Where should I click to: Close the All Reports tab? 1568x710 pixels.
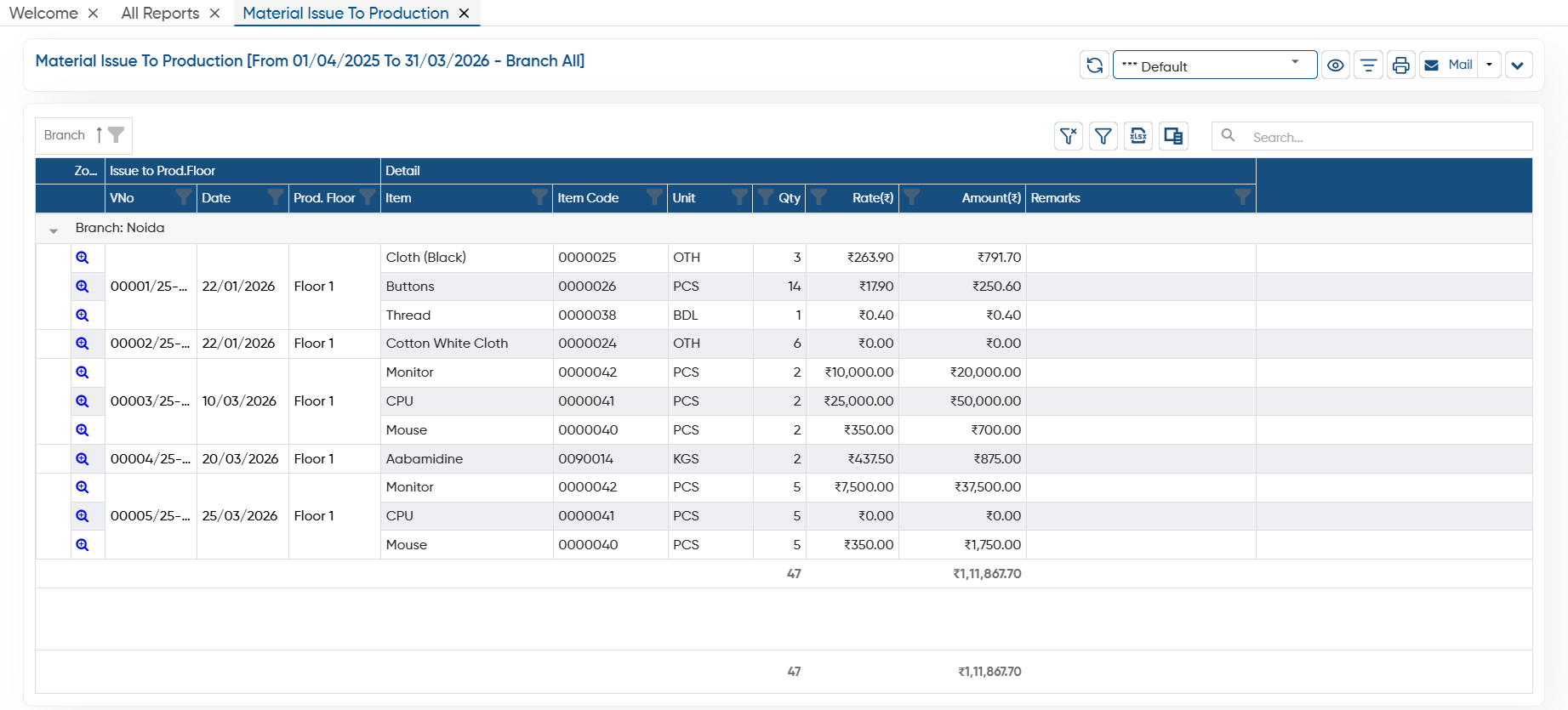click(x=214, y=14)
